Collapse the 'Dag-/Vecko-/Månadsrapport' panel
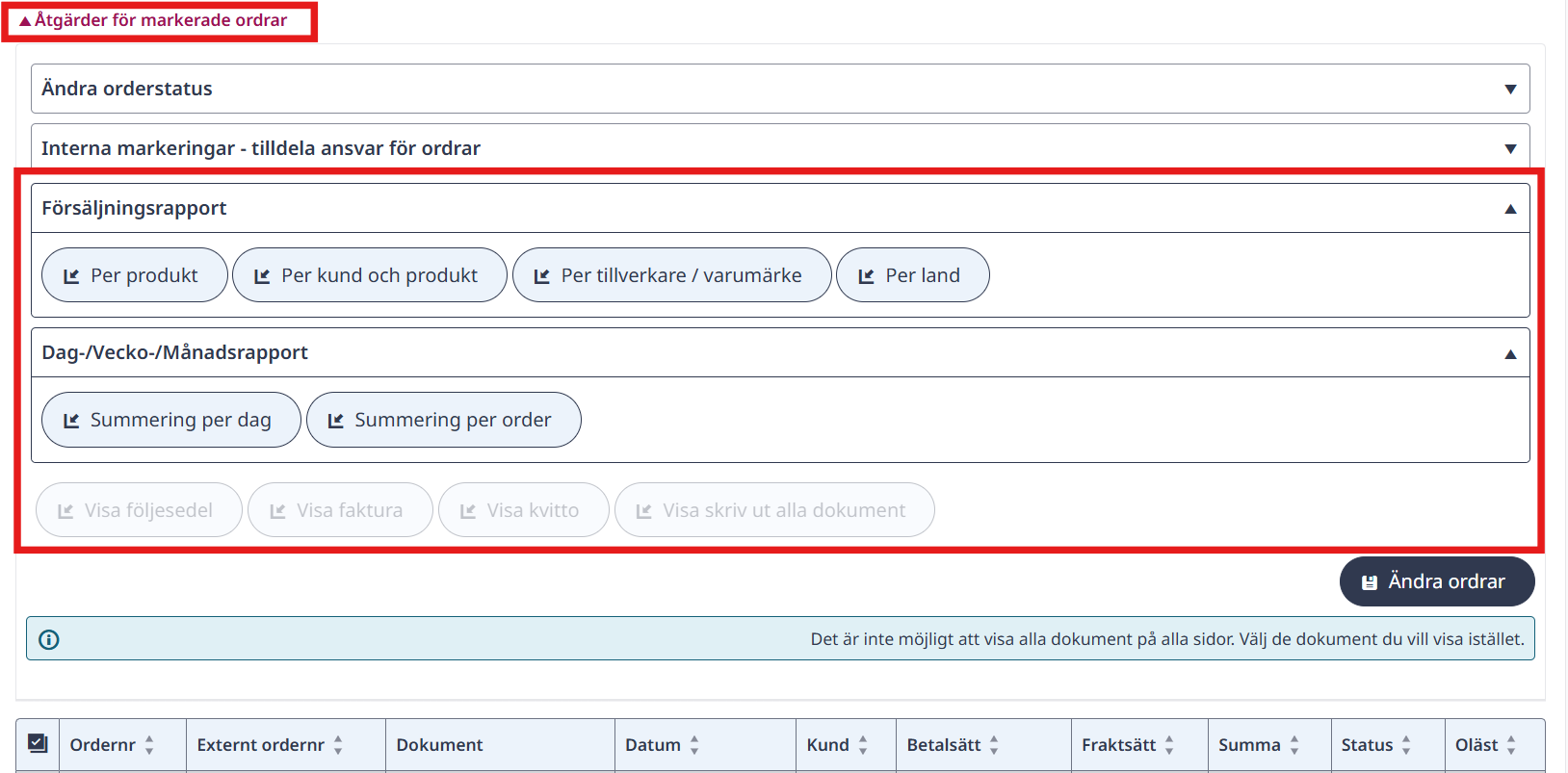This screenshot has width=1568, height=773. click(780, 352)
